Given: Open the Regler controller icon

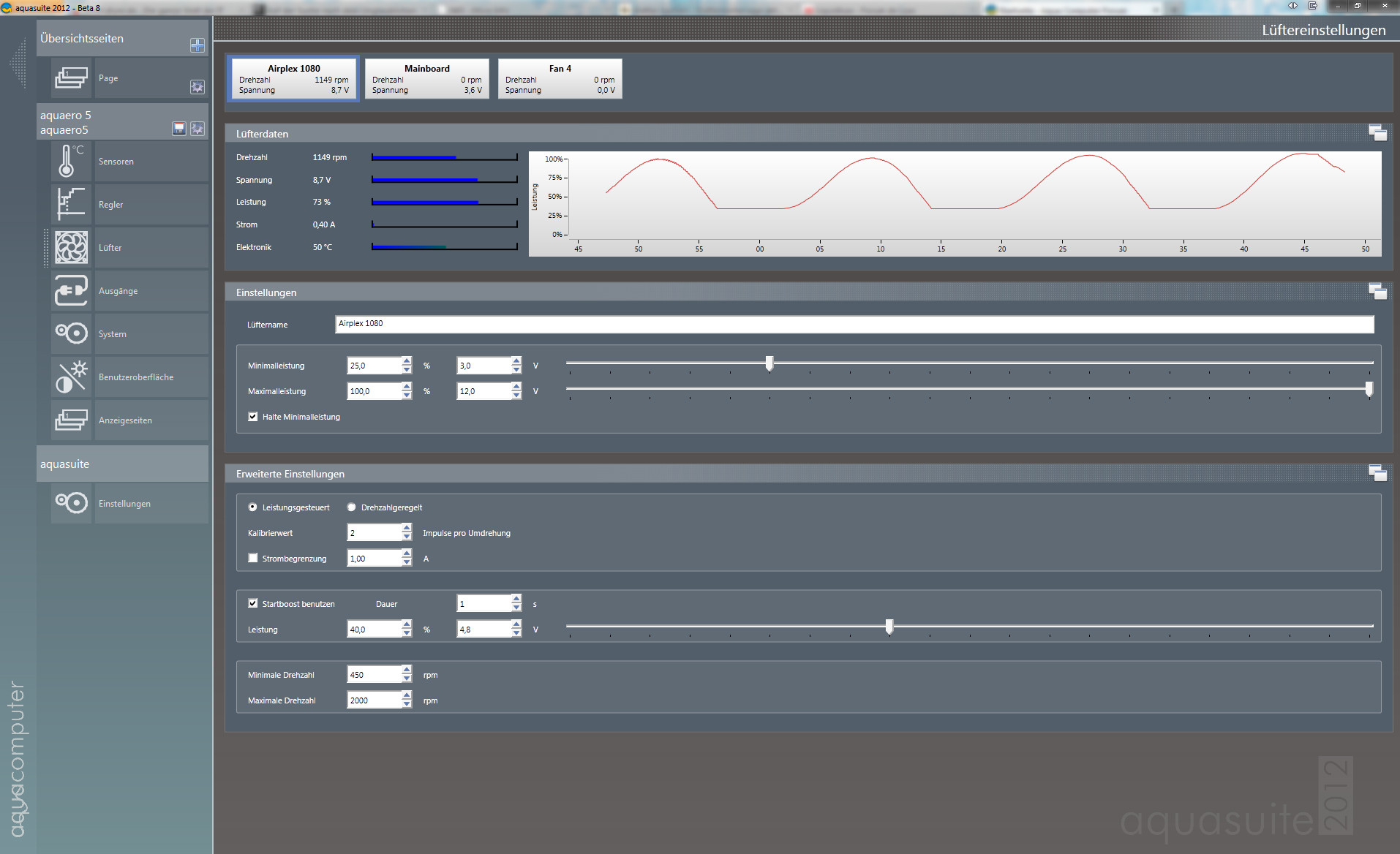Looking at the screenshot, I should point(71,205).
